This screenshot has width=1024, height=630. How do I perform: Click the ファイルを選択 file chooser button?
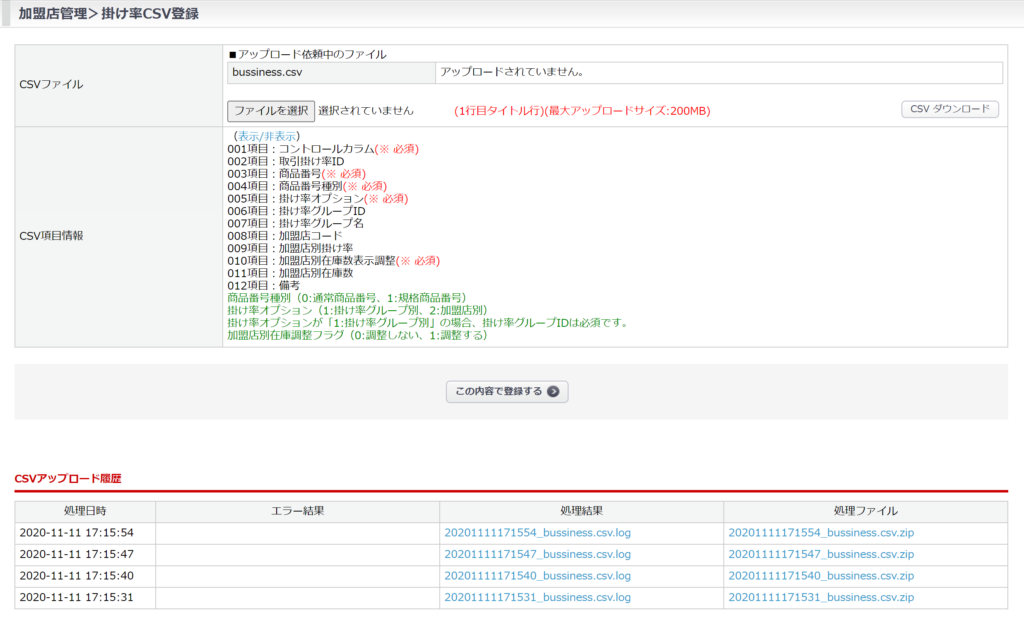(x=271, y=110)
